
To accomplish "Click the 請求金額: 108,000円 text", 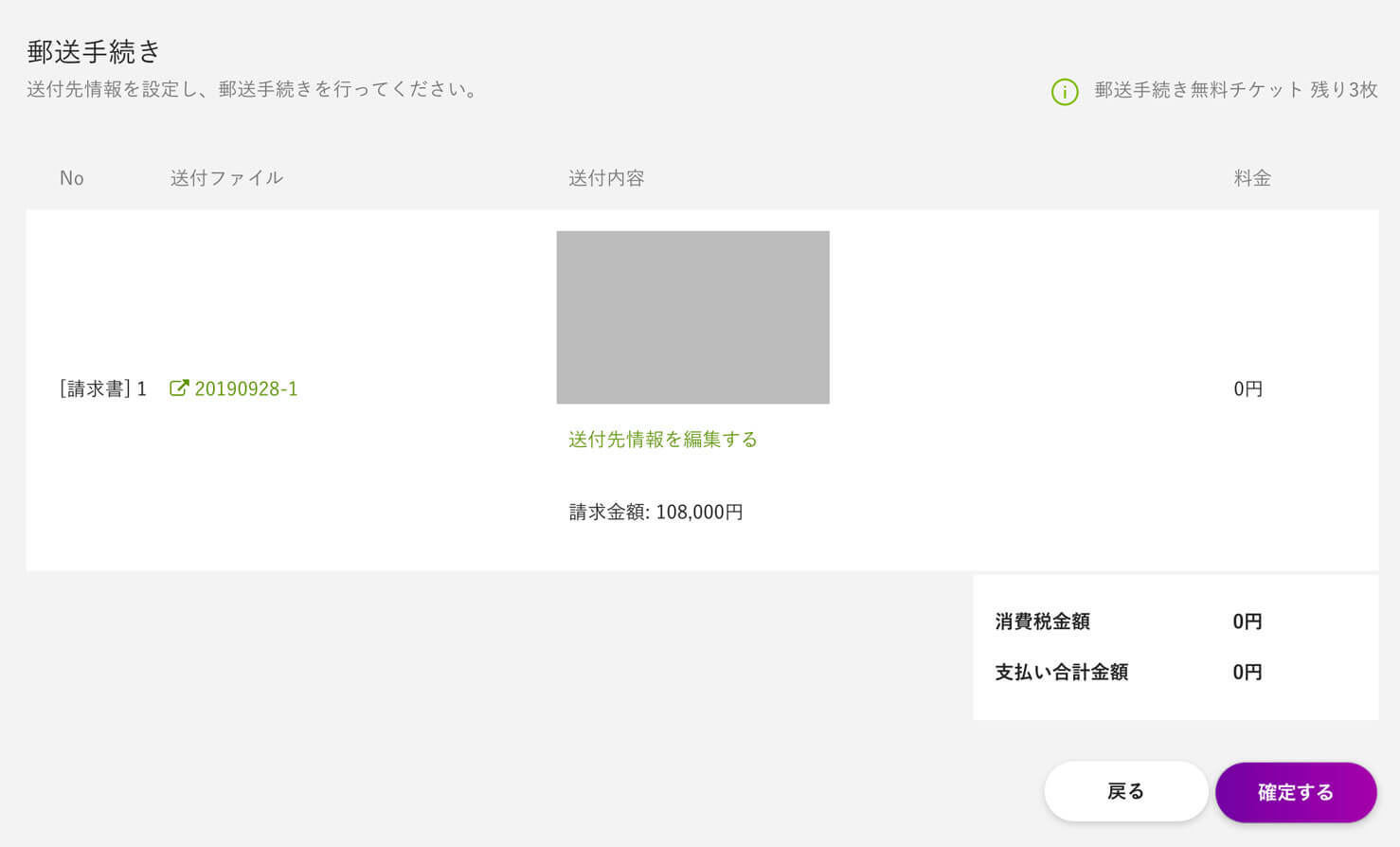I will (x=655, y=513).
